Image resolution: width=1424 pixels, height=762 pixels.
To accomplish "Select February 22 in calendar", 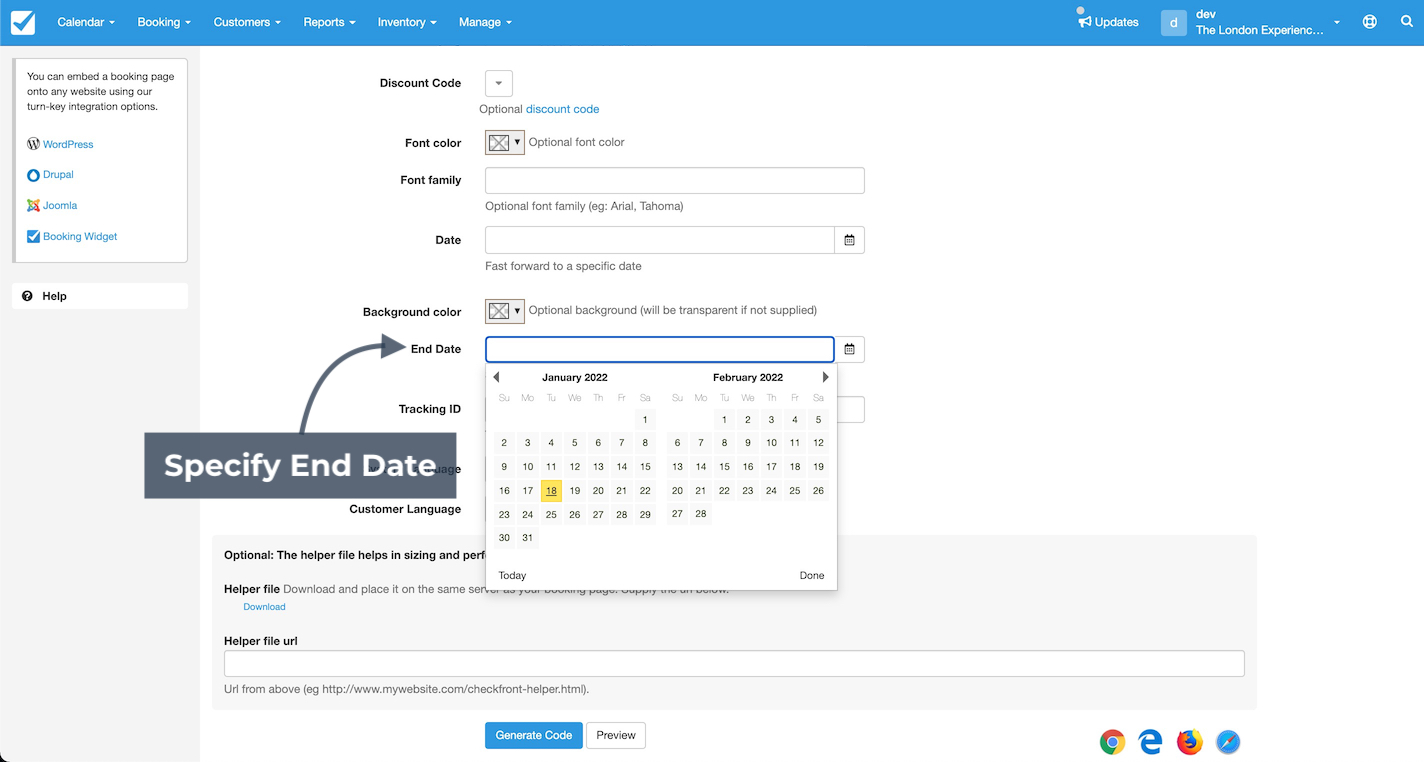I will point(724,490).
